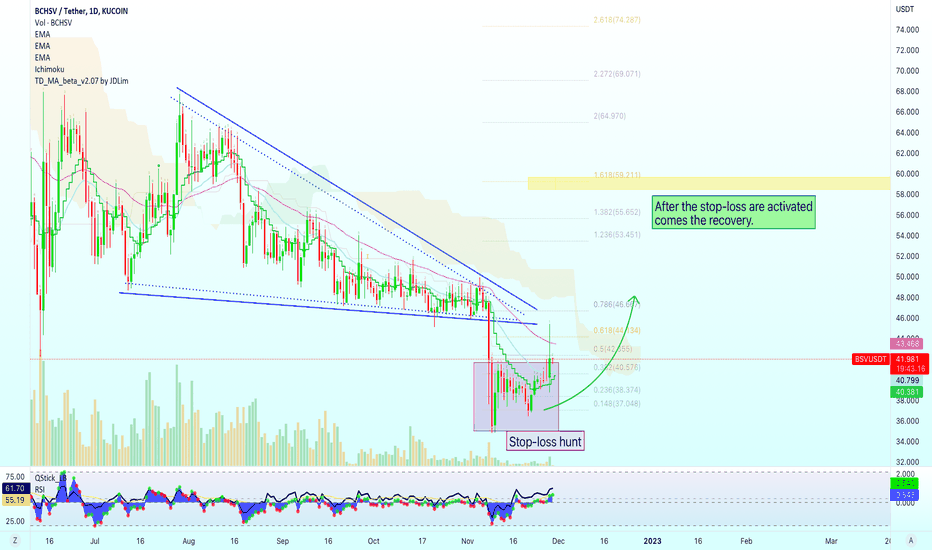
Task: Click the Dec label on time axis
Action: click(x=558, y=541)
